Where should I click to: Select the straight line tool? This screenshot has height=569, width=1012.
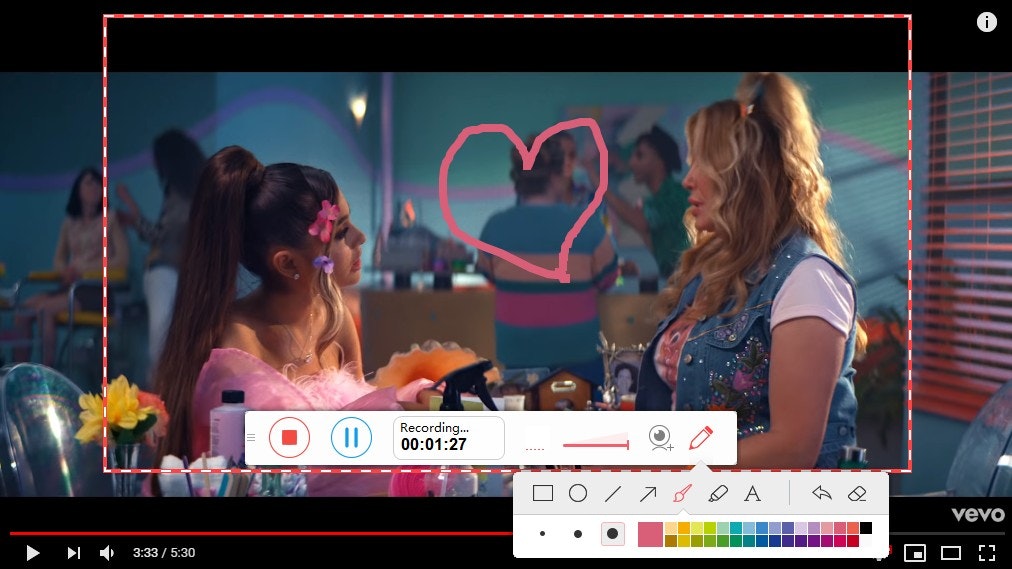[x=613, y=494]
